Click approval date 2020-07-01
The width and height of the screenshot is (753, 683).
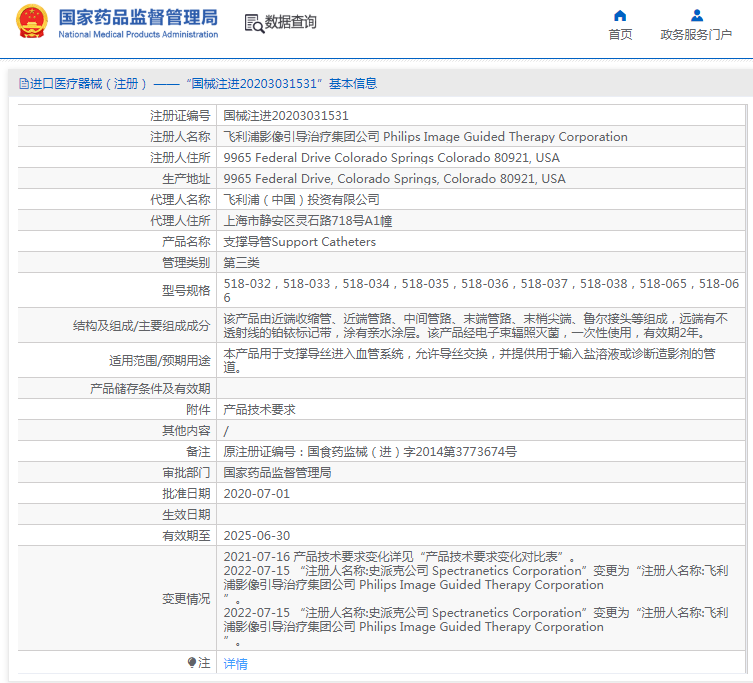[x=256, y=494]
